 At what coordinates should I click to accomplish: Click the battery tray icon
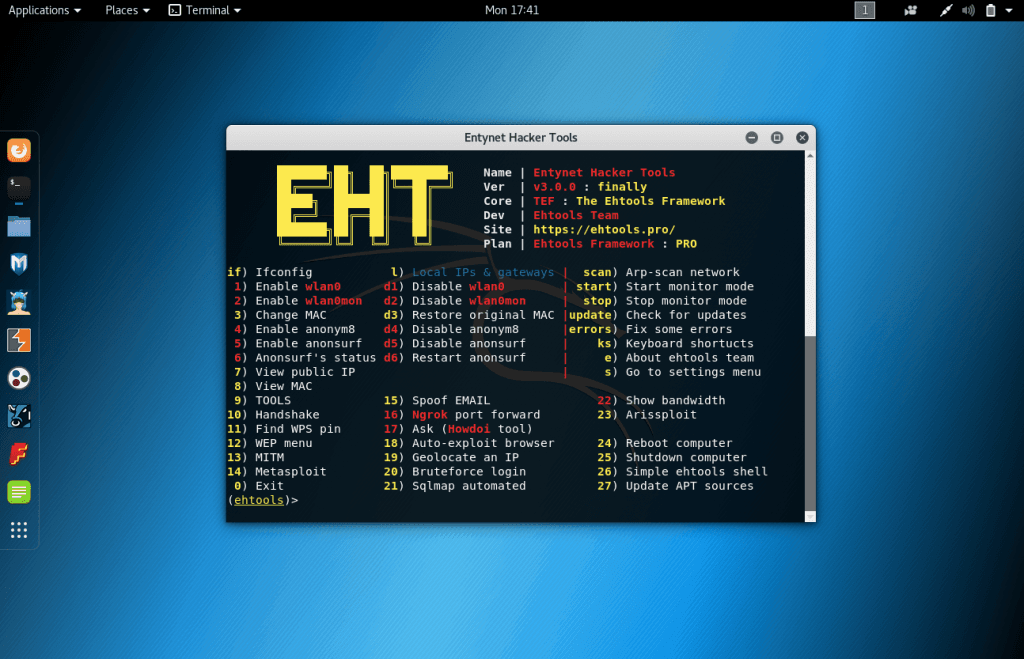tap(991, 10)
